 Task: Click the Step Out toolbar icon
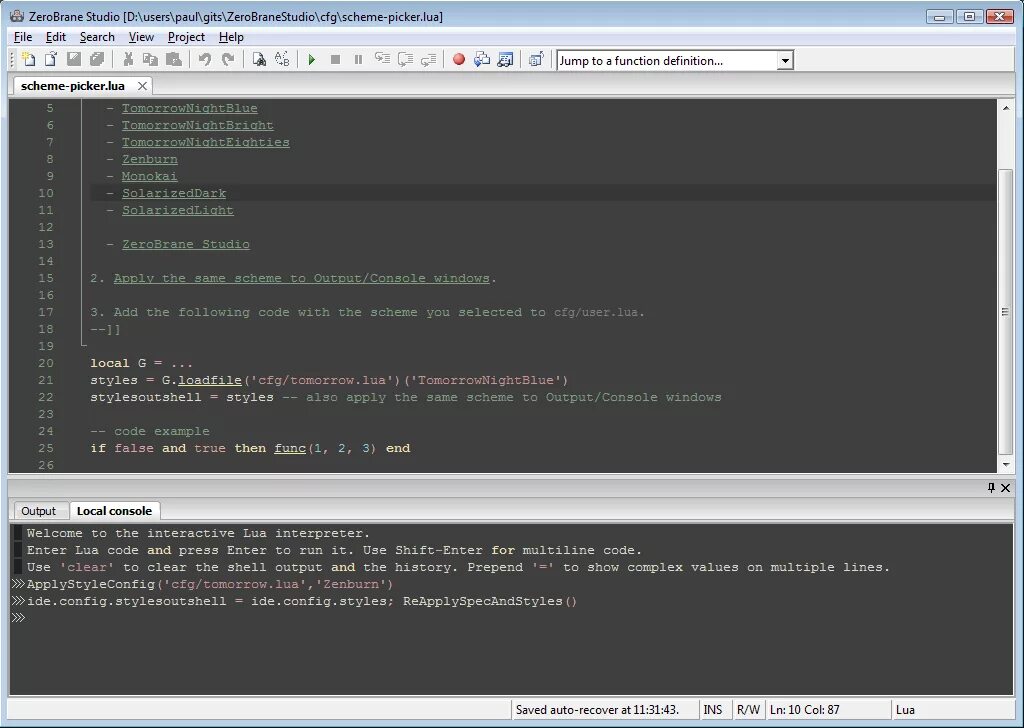tap(428, 59)
